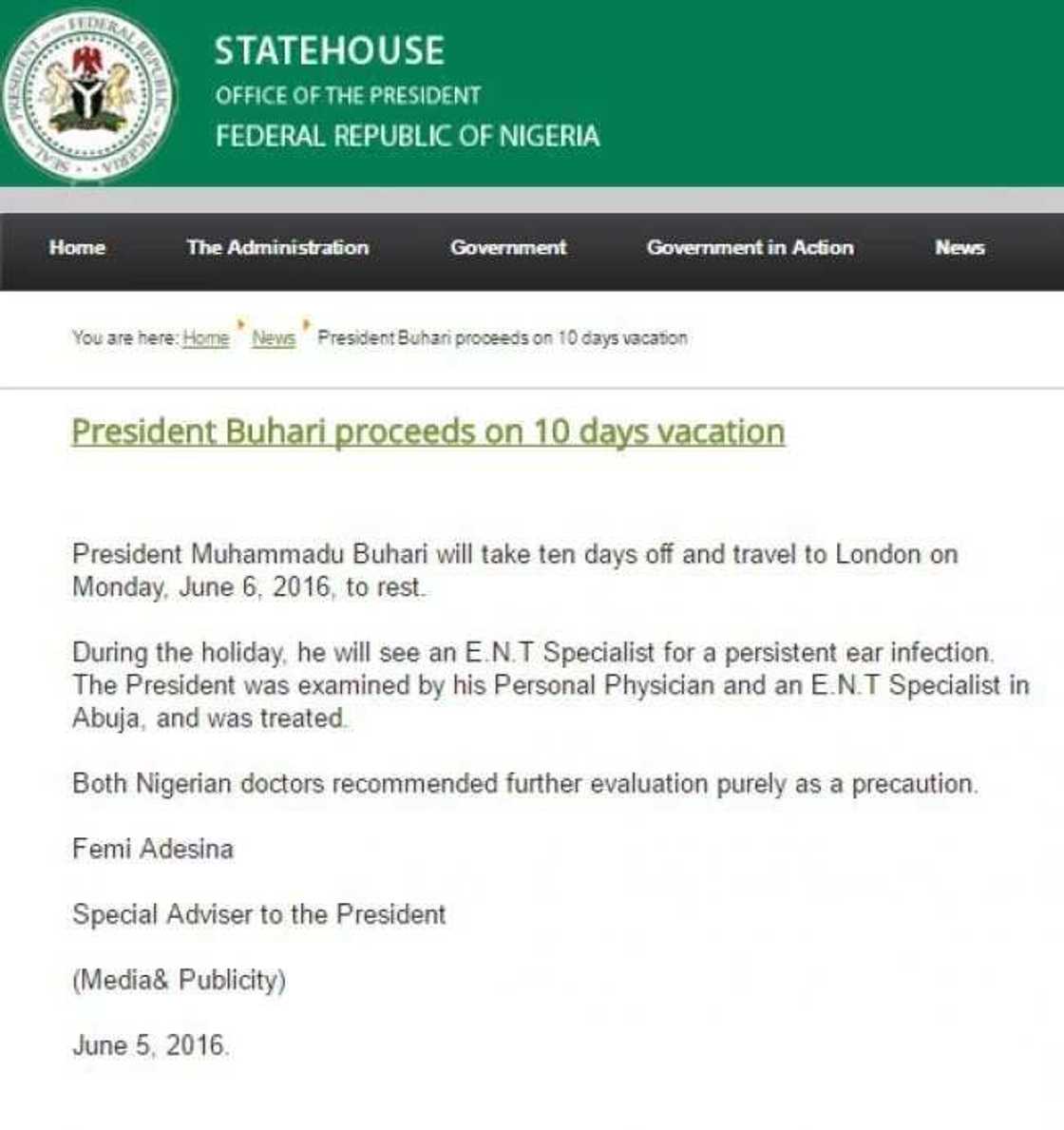The image size is (1064, 1130).
Task: Select Home in the navigation bar
Action: (78, 247)
